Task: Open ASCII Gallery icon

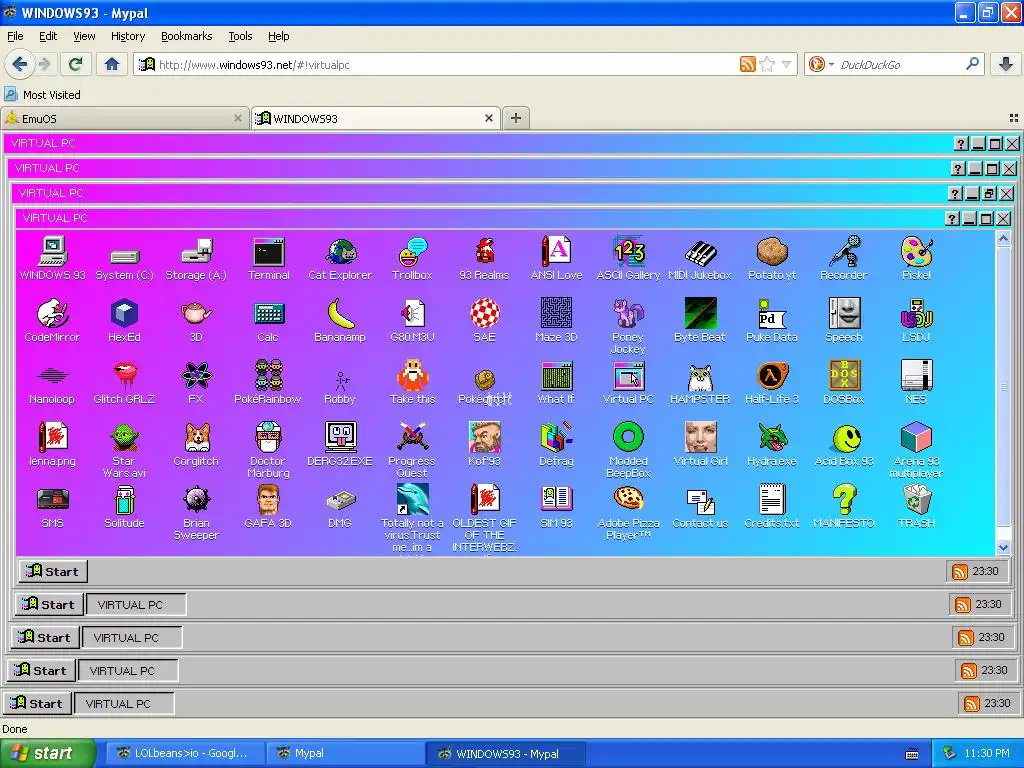Action: [x=628, y=259]
